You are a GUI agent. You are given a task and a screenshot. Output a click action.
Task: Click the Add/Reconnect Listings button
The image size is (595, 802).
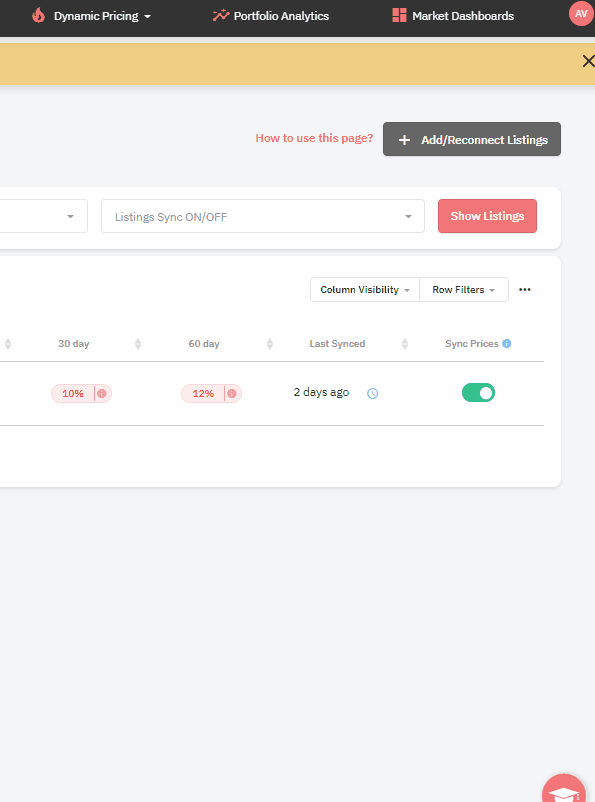pos(472,139)
